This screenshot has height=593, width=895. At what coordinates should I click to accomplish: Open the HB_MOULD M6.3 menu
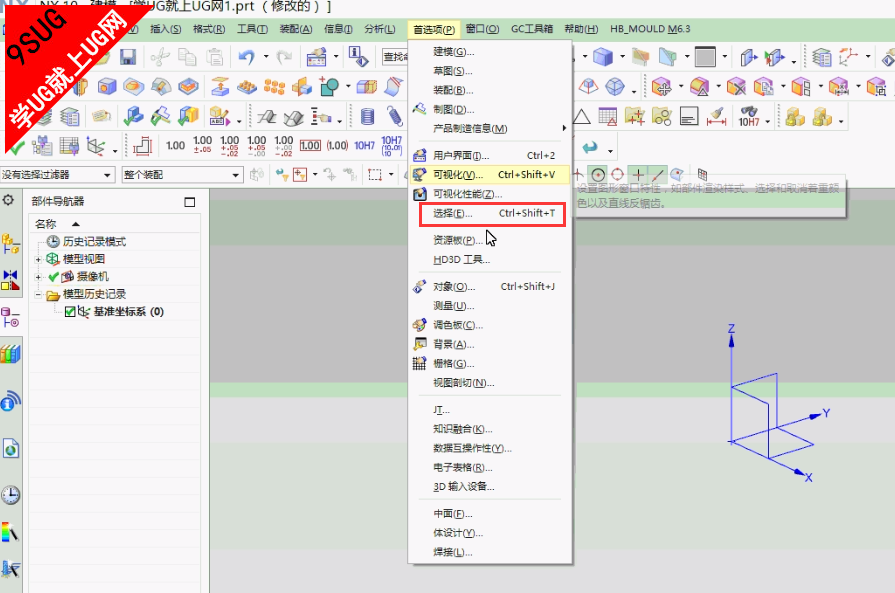click(650, 29)
